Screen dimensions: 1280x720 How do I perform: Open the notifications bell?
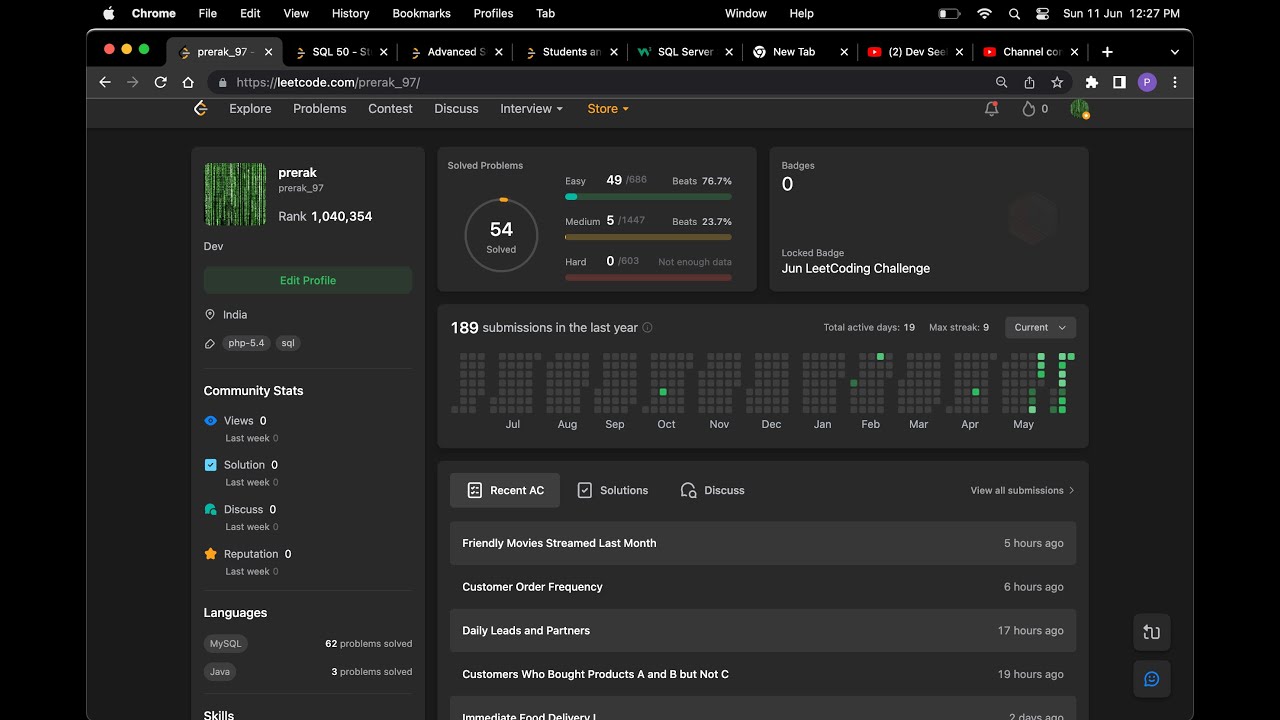click(991, 109)
